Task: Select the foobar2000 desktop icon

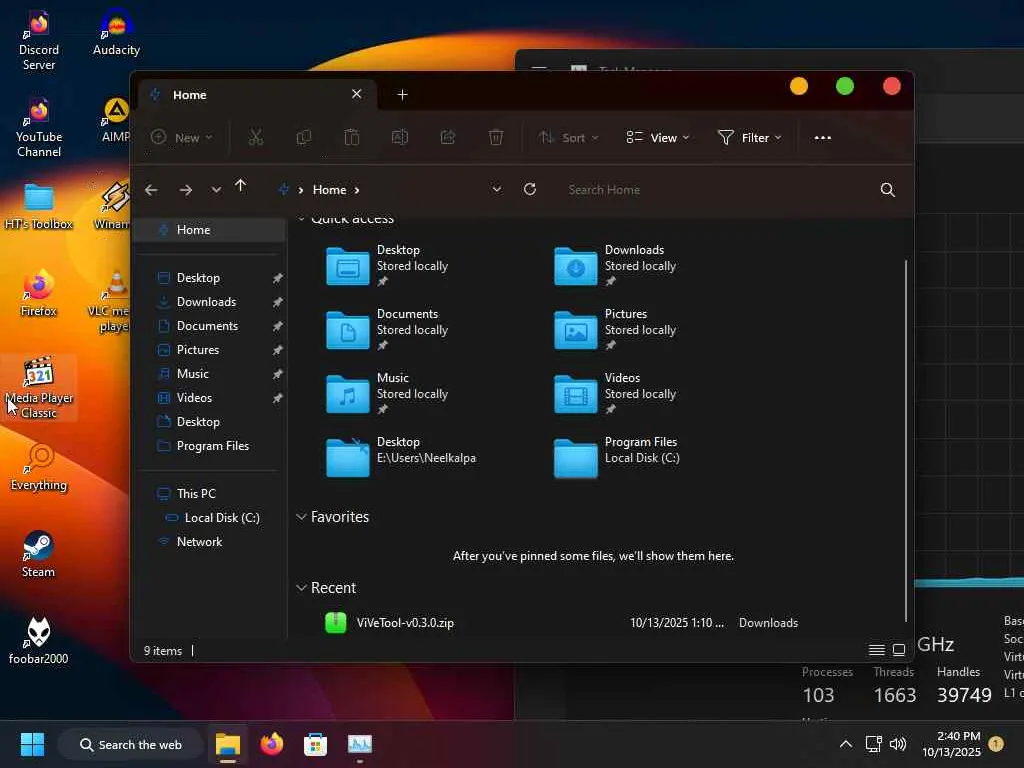Action: 38,641
